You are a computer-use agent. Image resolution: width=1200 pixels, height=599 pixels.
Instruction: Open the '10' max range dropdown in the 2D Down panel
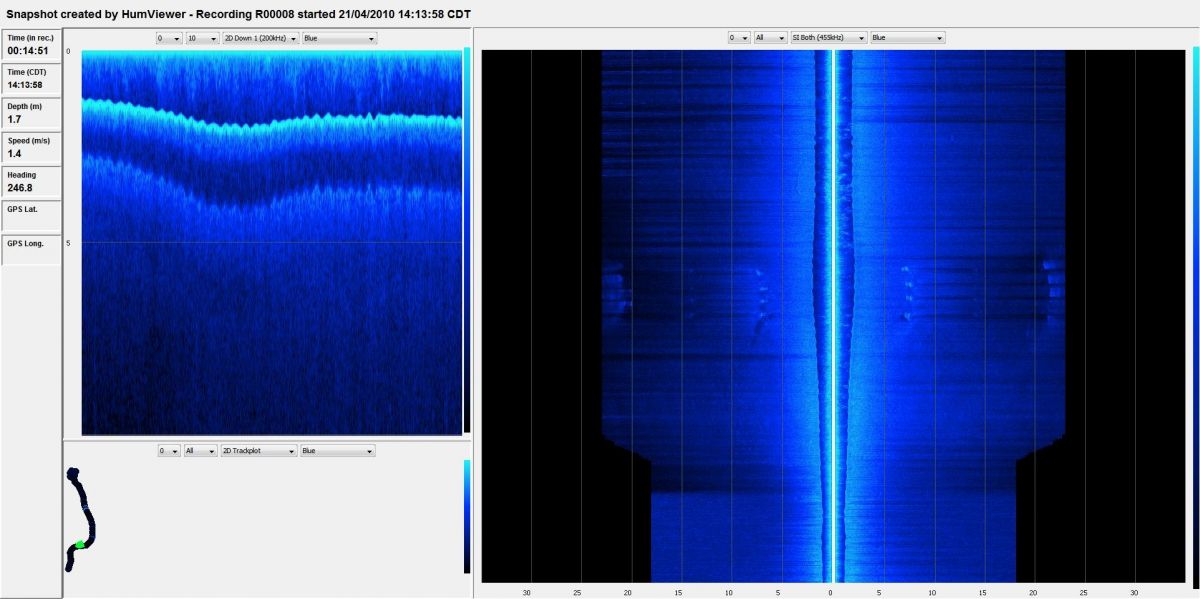click(200, 38)
